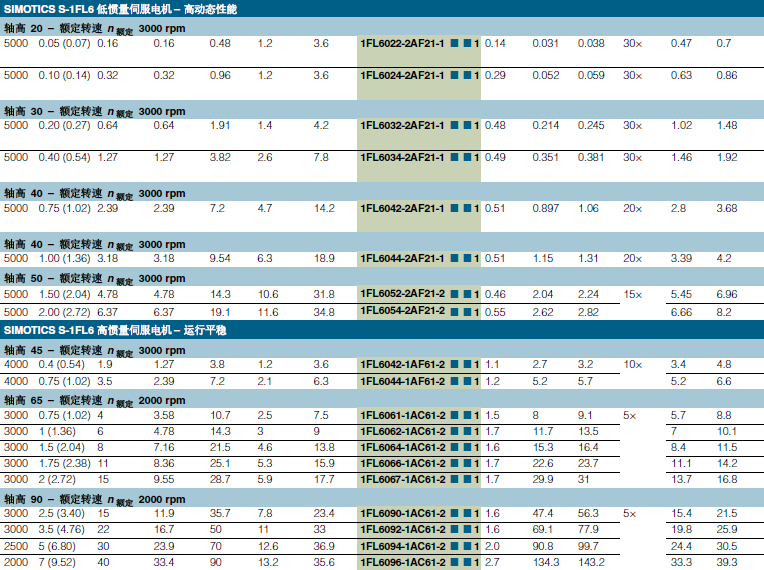This screenshot has height=570, width=764.
Task: Click the power value 0.4 (0.54)
Action: [61, 364]
